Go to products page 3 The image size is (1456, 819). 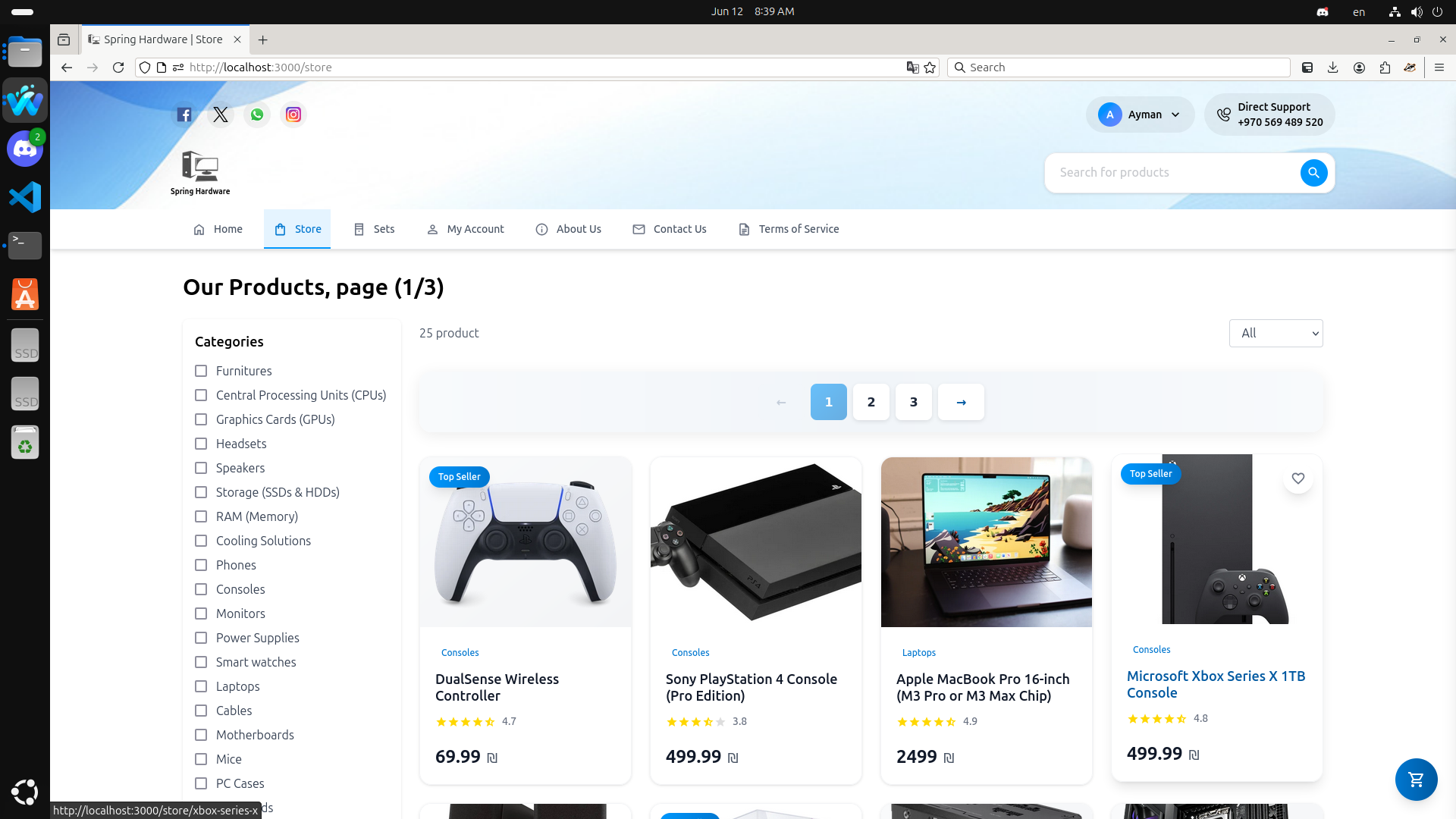(x=913, y=402)
